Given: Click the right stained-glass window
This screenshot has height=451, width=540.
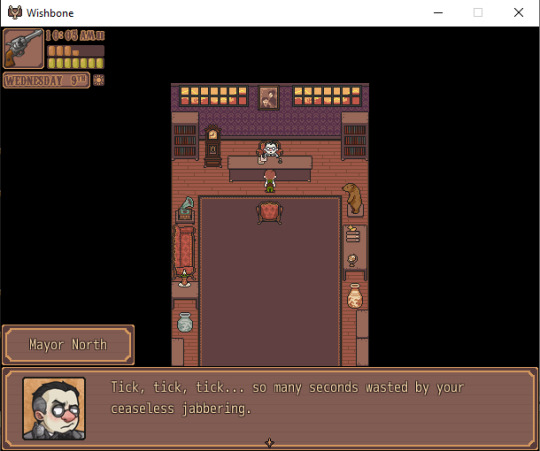Looking at the screenshot, I should tap(327, 96).
